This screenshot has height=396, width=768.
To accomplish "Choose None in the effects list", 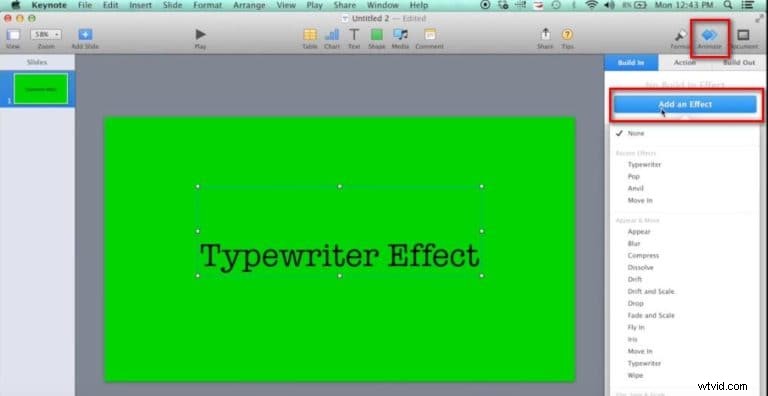I will (x=636, y=133).
